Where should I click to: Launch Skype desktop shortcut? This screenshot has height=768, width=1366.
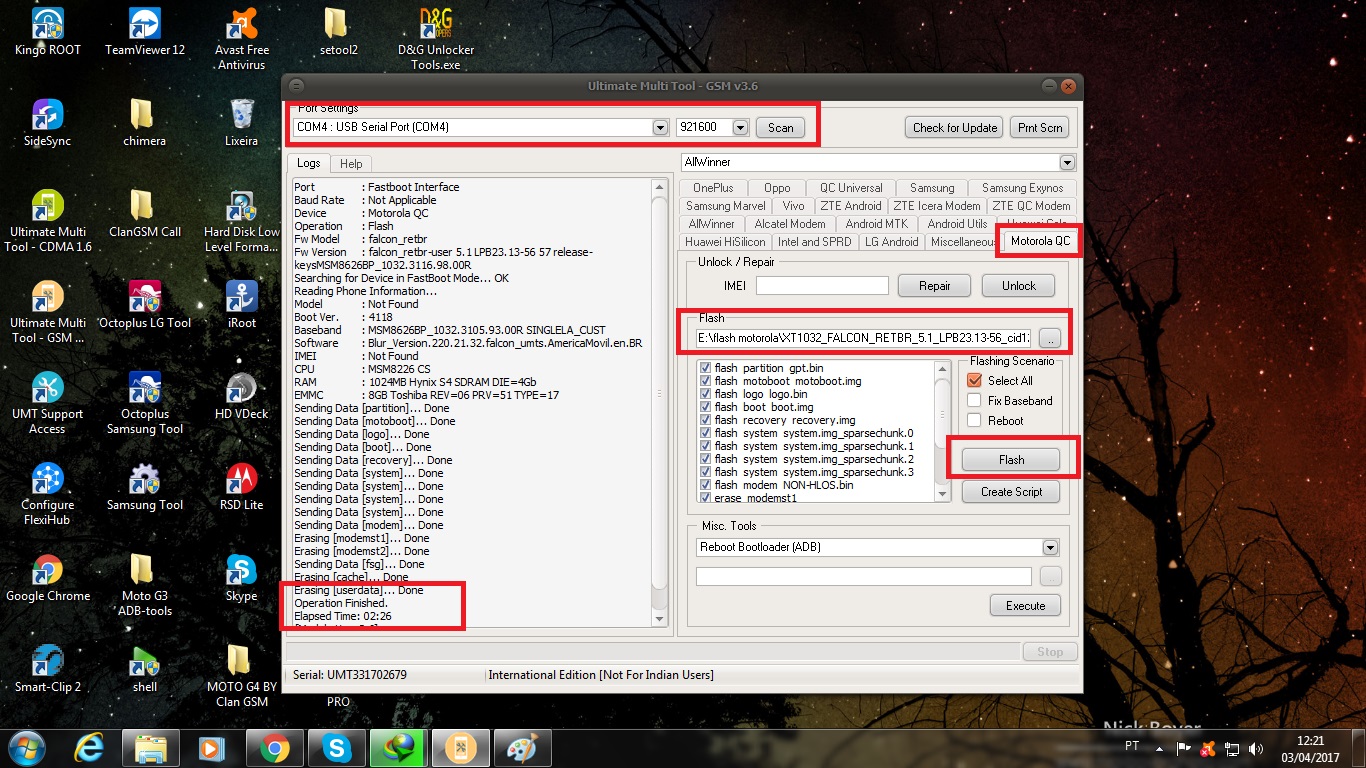coord(242,578)
